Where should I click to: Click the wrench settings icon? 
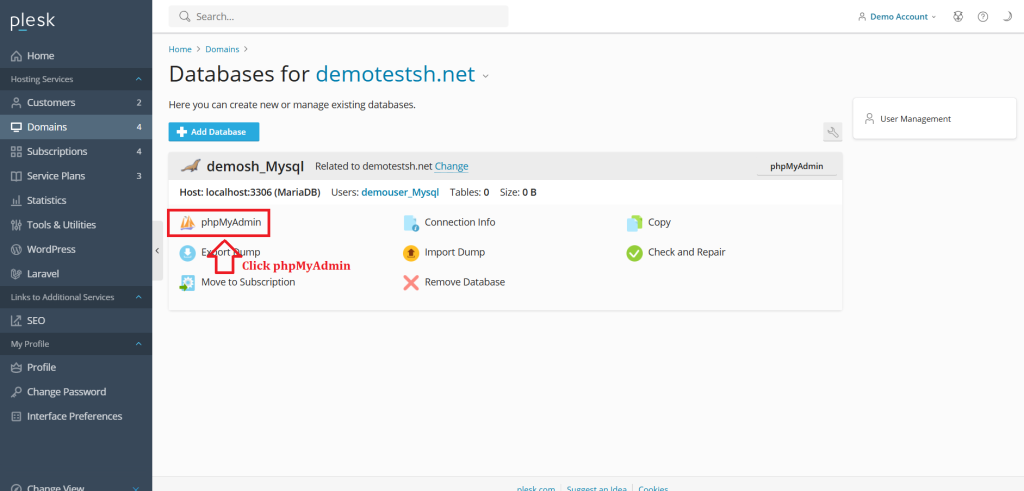(x=833, y=132)
